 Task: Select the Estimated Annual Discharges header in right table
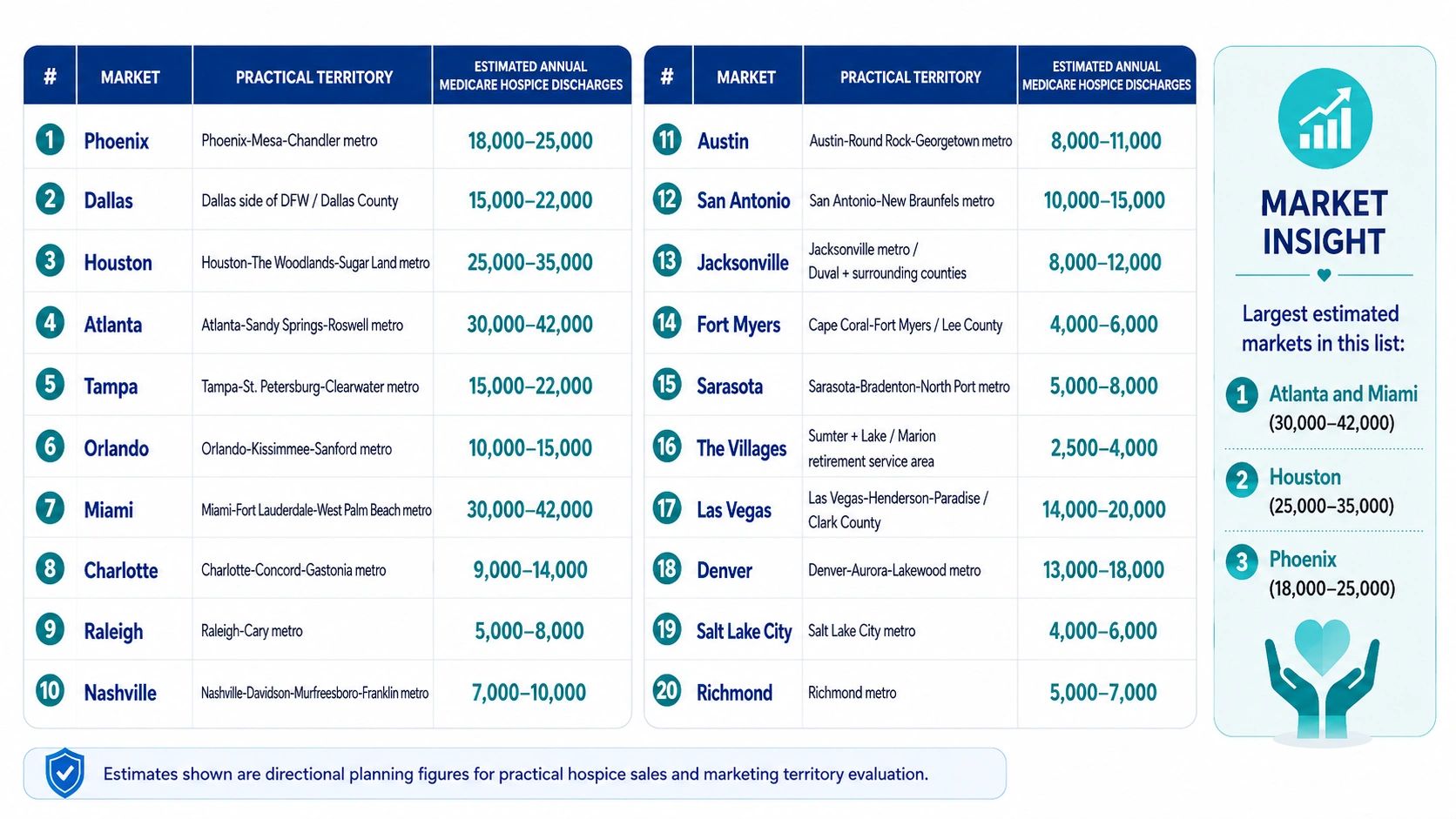[1106, 76]
